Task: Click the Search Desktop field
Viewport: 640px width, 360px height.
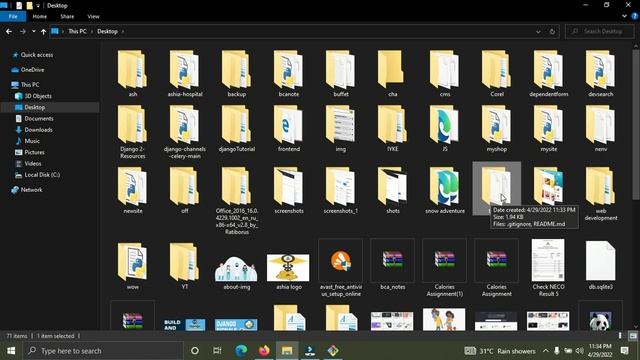Action: point(599,31)
